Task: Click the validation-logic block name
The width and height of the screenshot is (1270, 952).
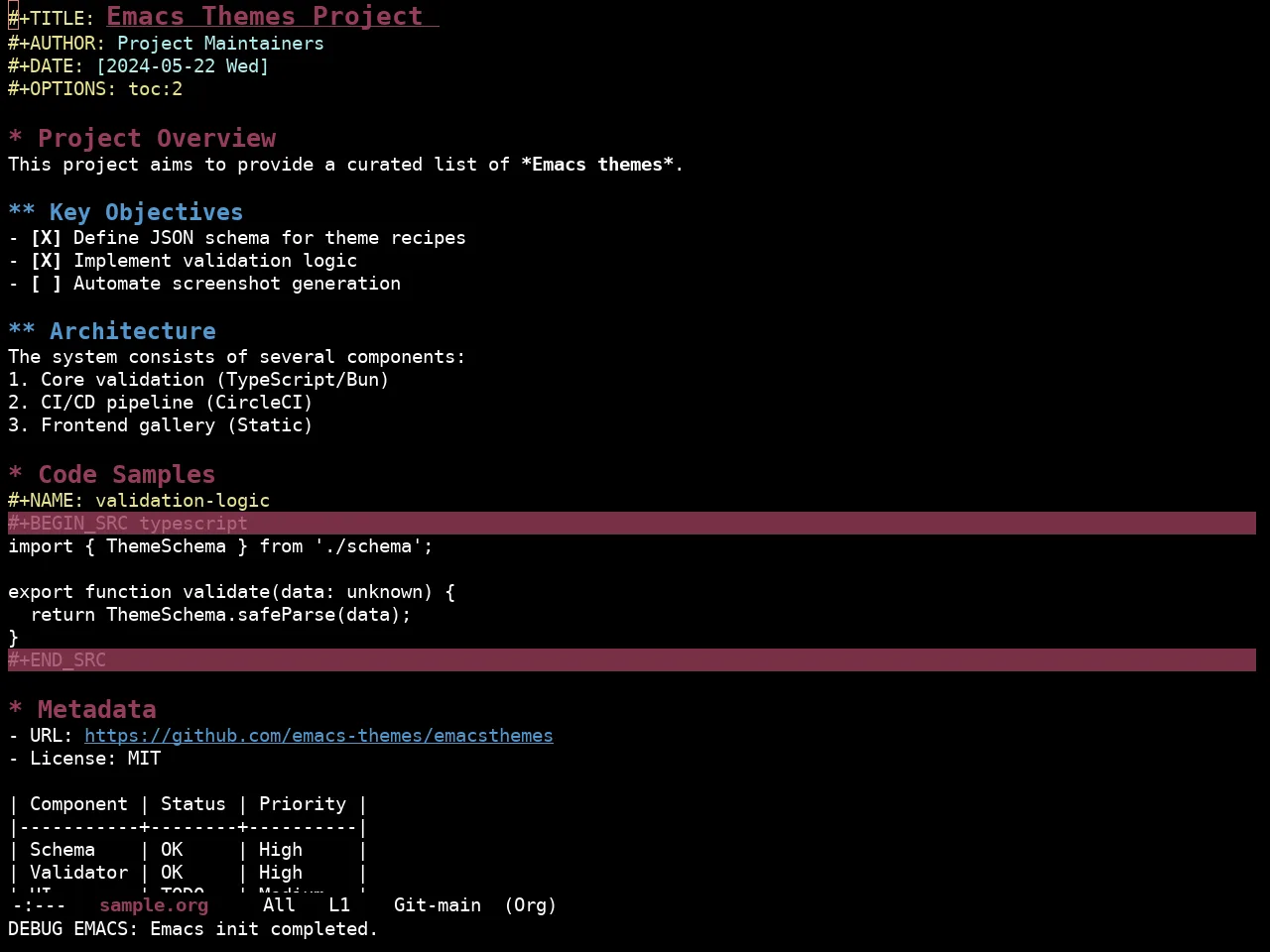Action: tap(183, 501)
